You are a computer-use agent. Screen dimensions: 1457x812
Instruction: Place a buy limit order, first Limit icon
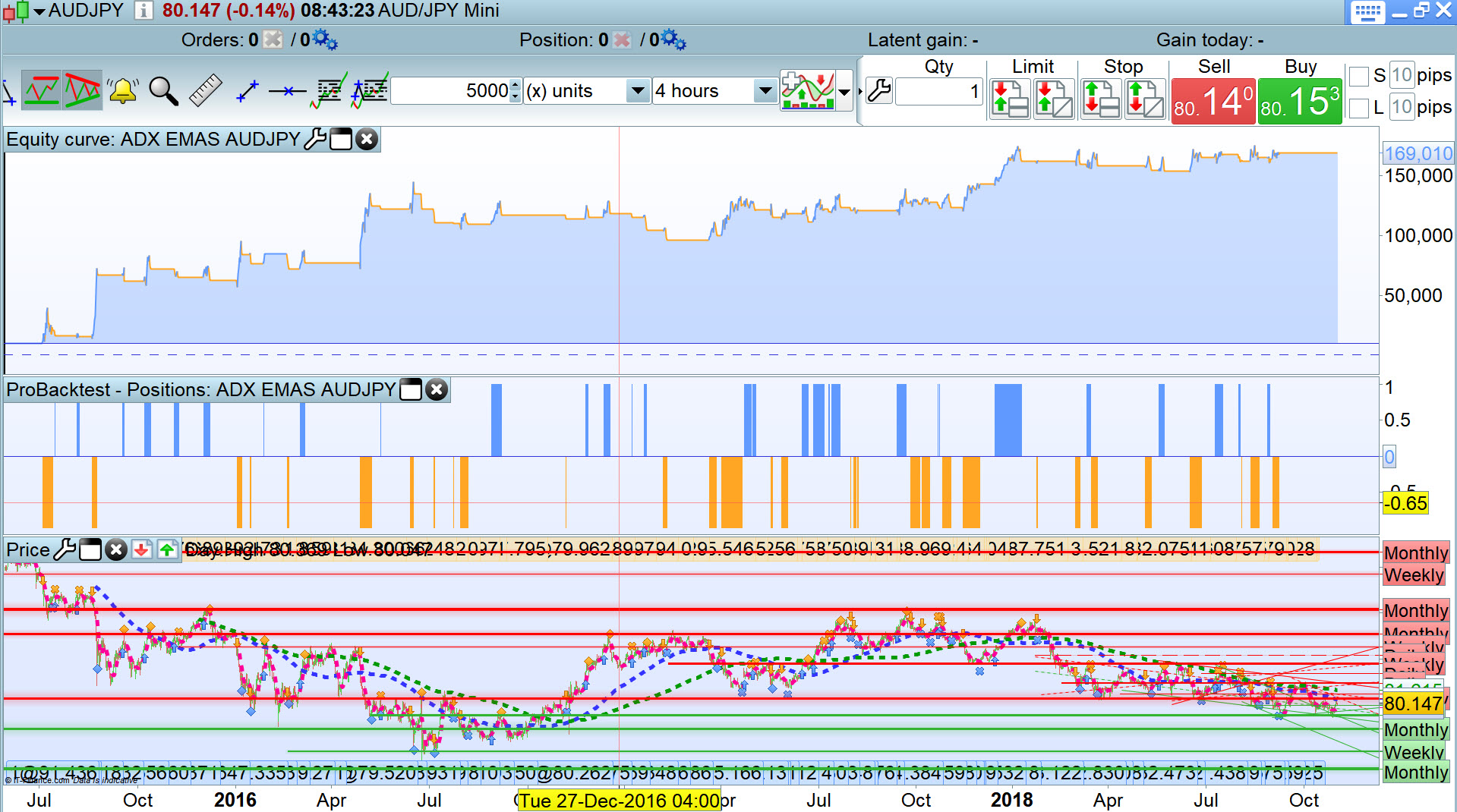1010,99
